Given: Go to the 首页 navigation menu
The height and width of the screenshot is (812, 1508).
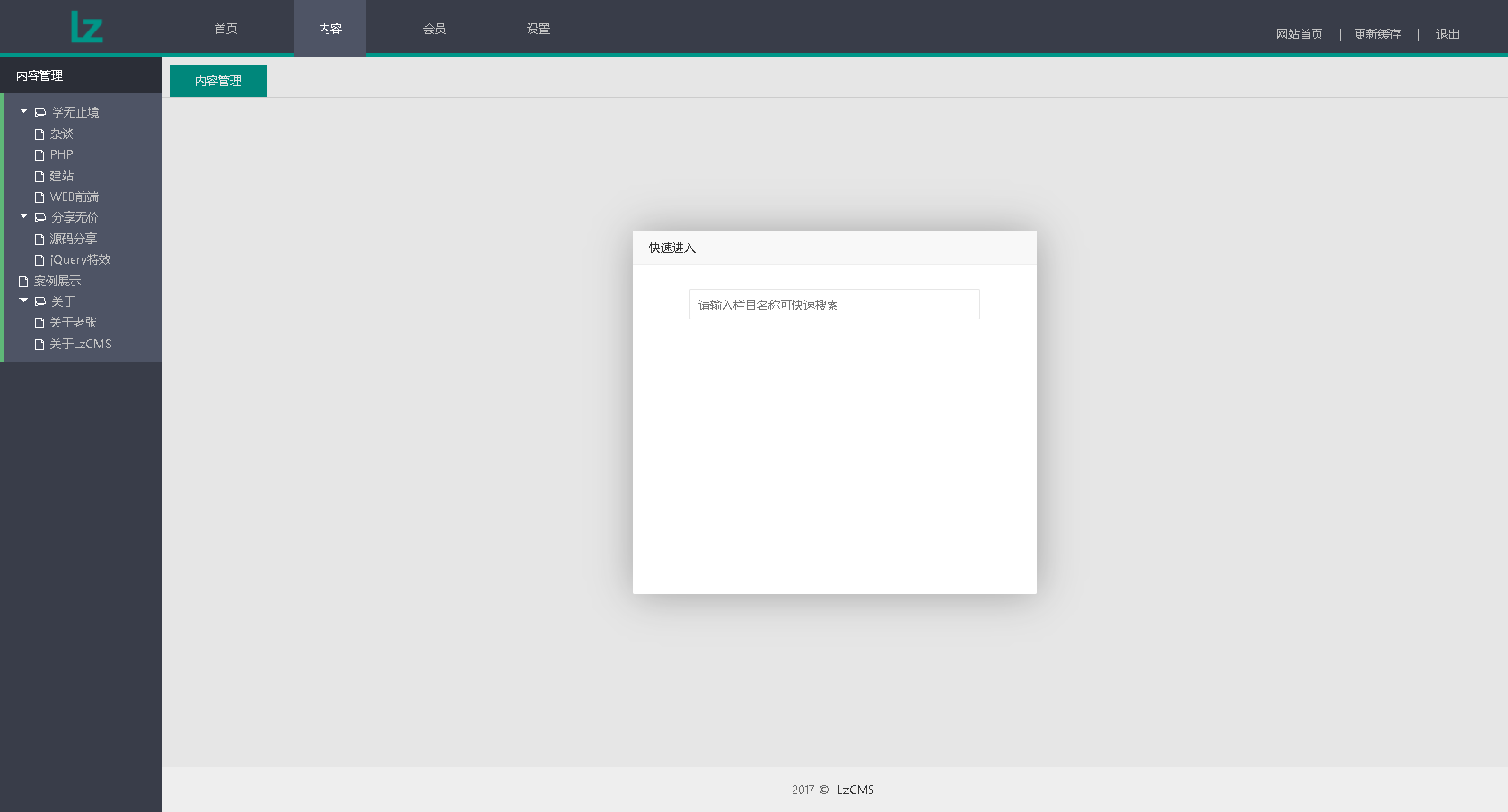Looking at the screenshot, I should (x=226, y=29).
